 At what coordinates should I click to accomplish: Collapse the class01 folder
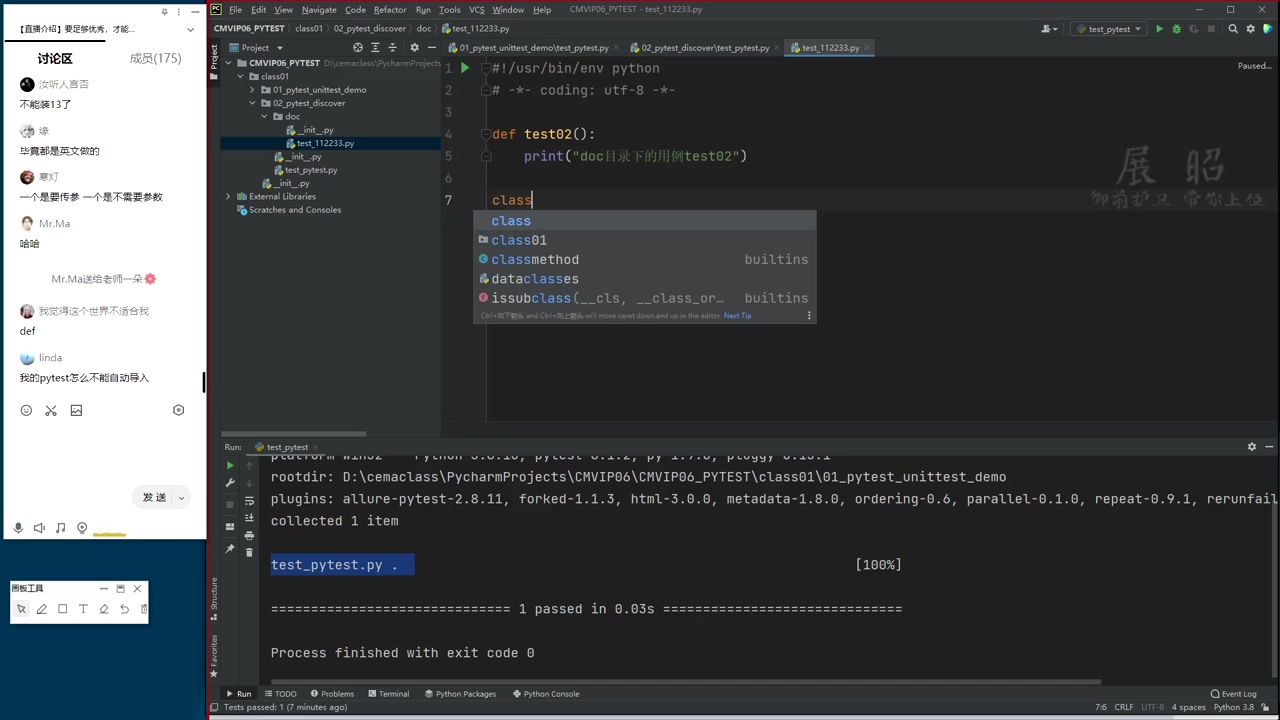click(240, 76)
